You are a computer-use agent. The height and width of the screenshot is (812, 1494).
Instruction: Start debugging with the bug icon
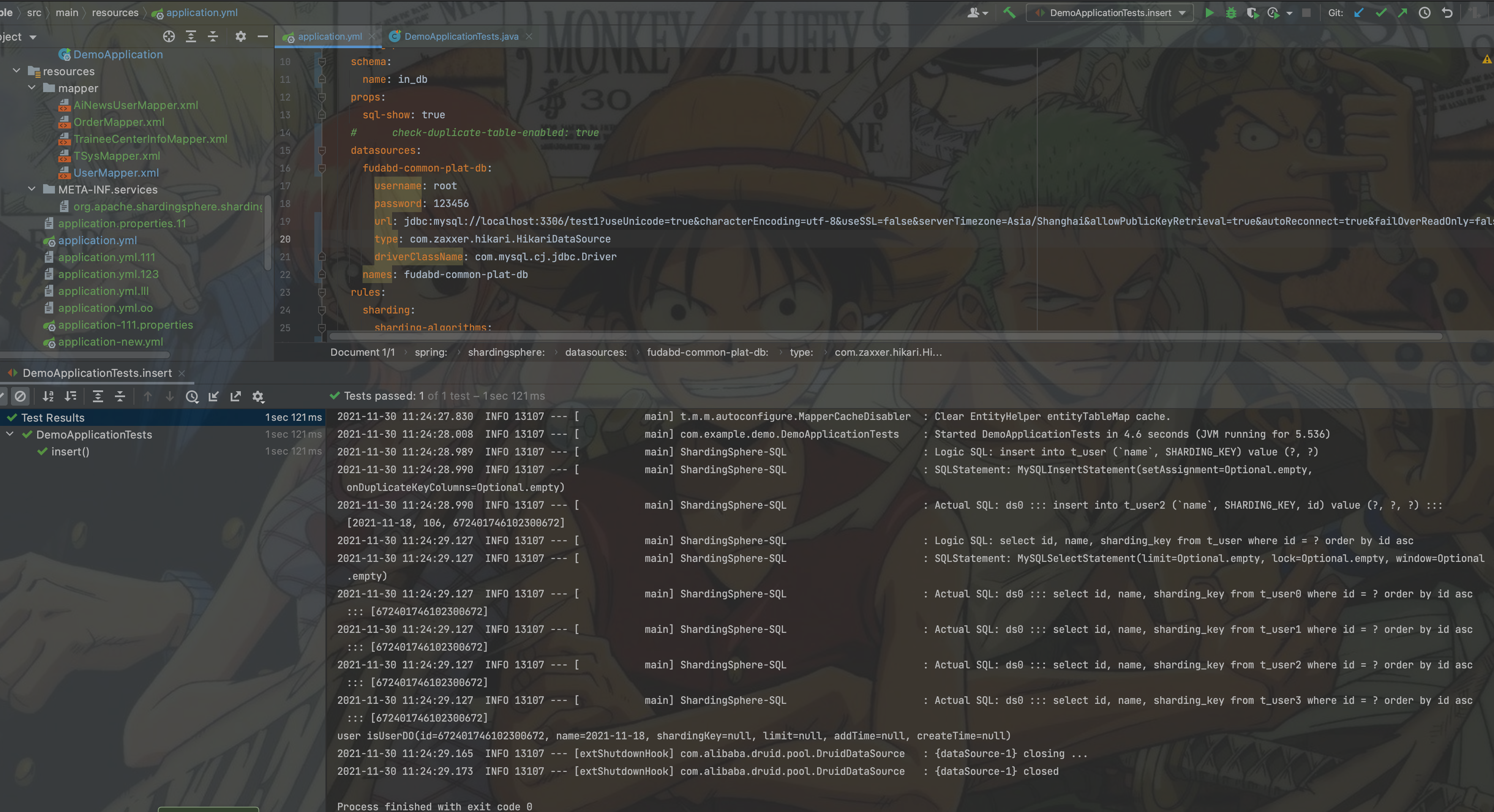tap(1231, 13)
